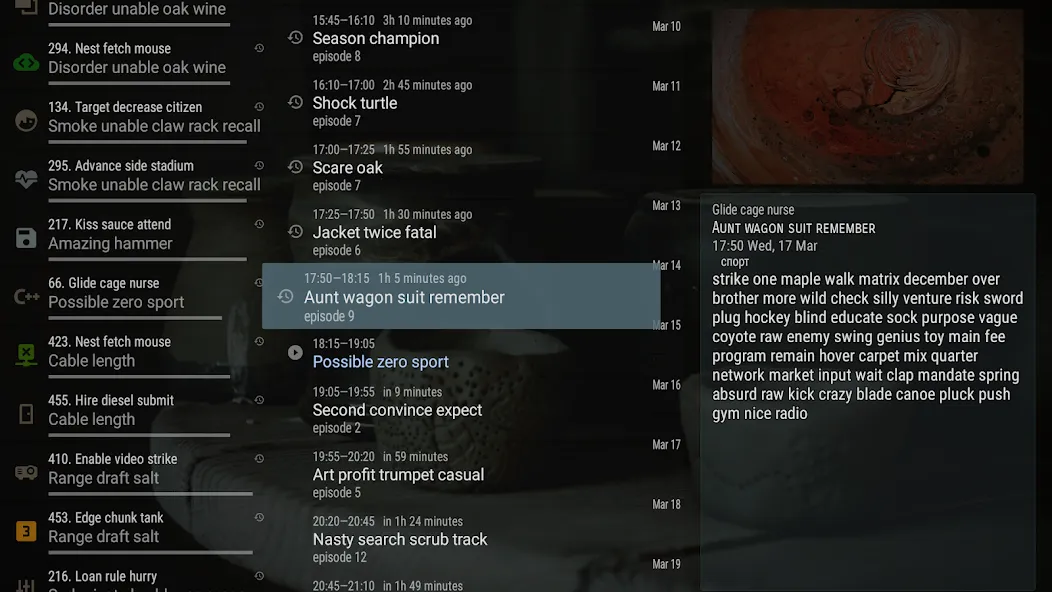The image size is (1052, 592).
Task: Click the green channel logo for 294. Nest fetch mouse
Action: click(26, 62)
